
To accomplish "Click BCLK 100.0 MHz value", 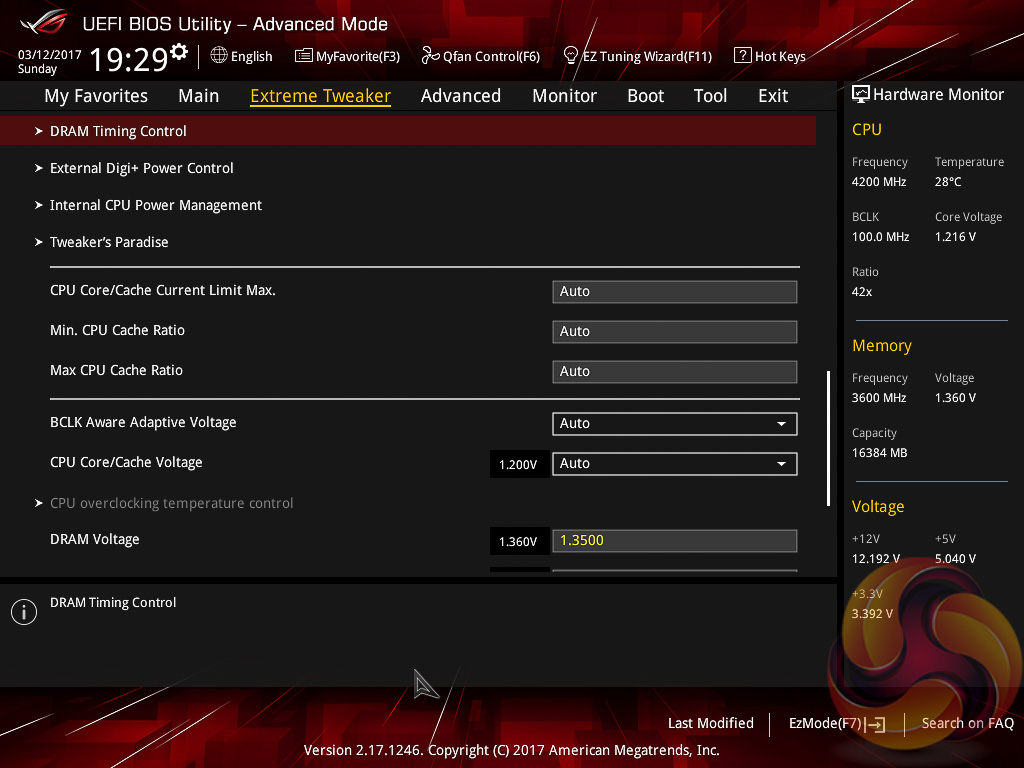I will [x=880, y=236].
